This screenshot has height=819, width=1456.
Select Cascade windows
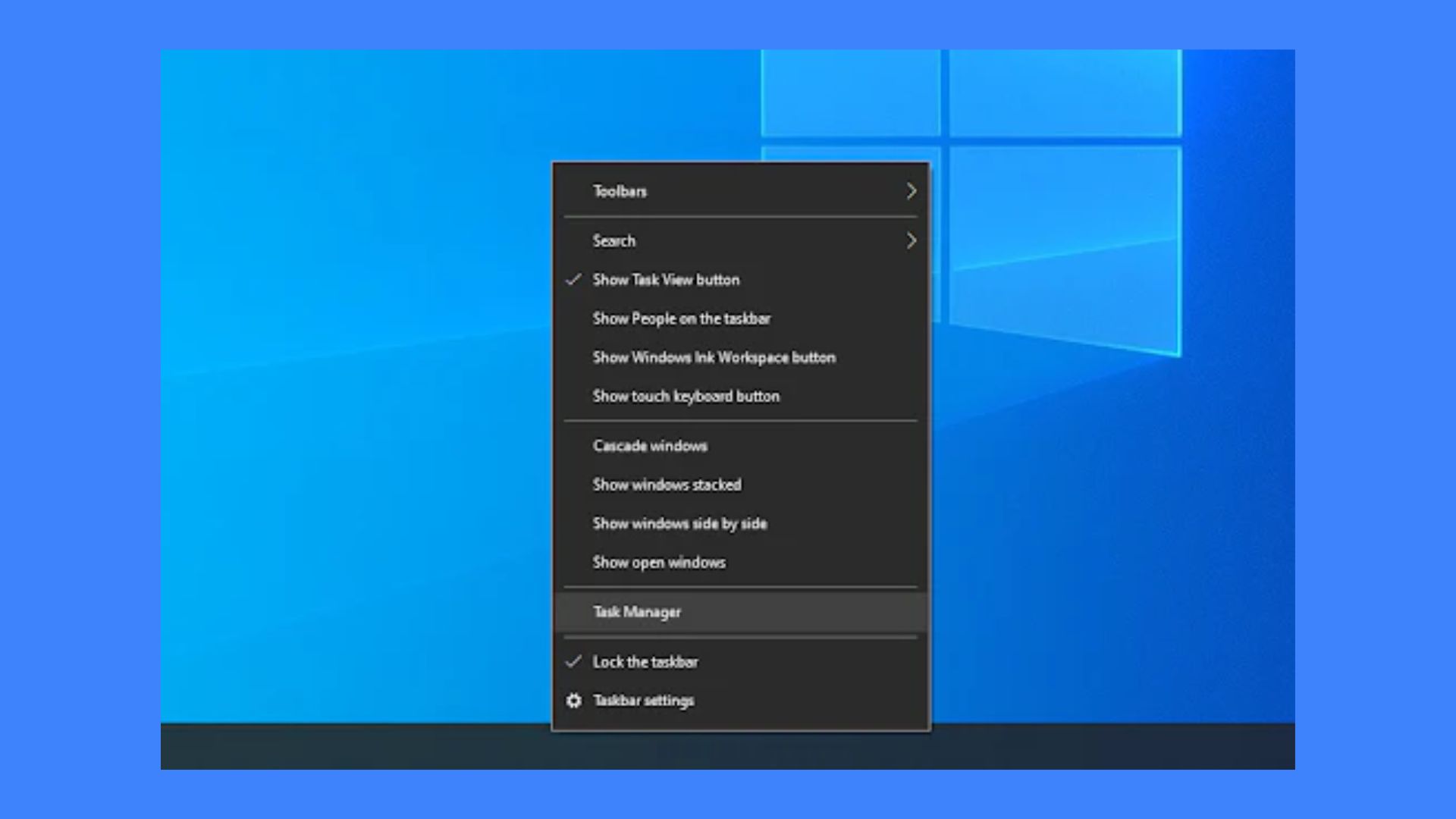[x=741, y=446]
